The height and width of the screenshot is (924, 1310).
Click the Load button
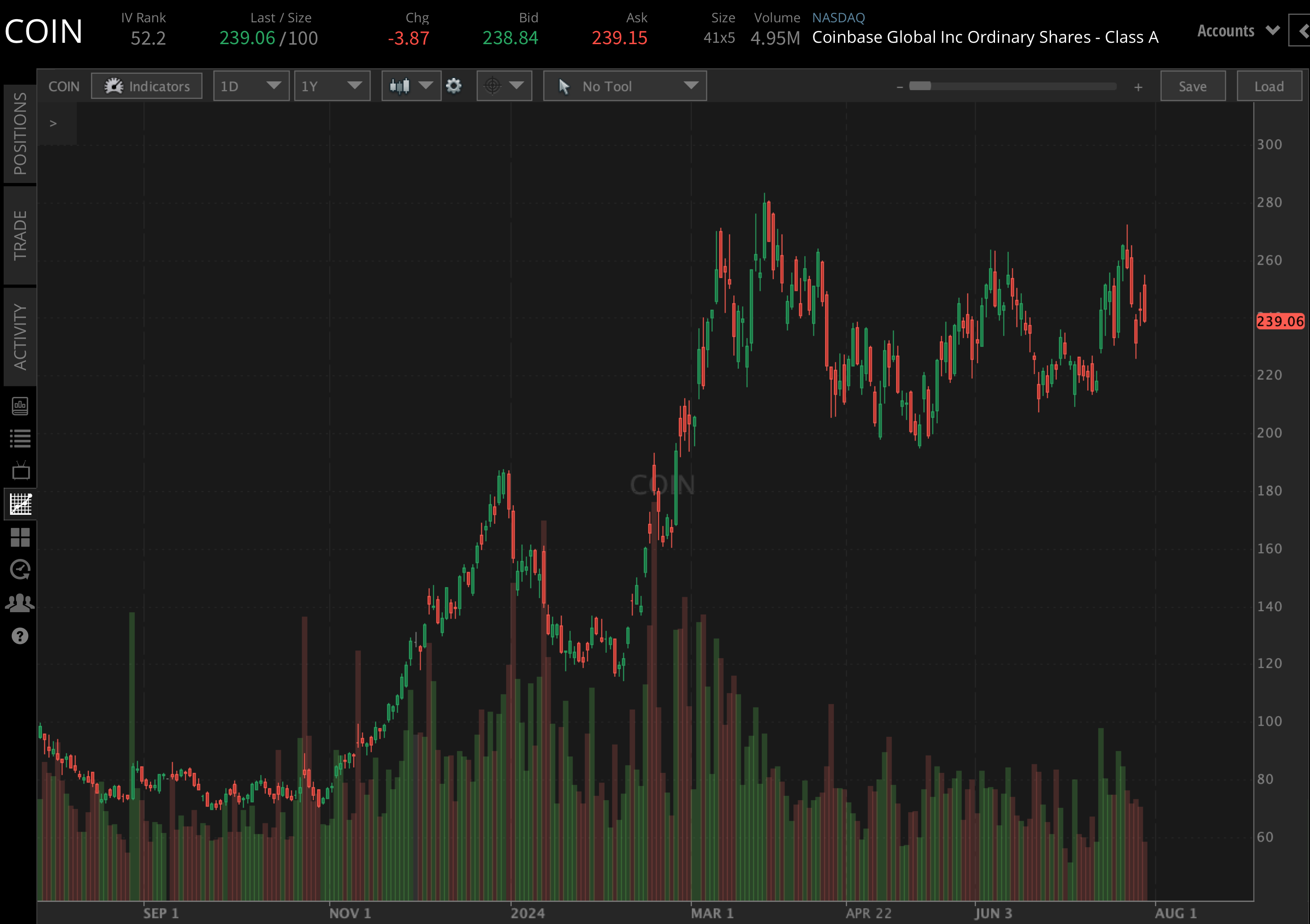(1269, 86)
